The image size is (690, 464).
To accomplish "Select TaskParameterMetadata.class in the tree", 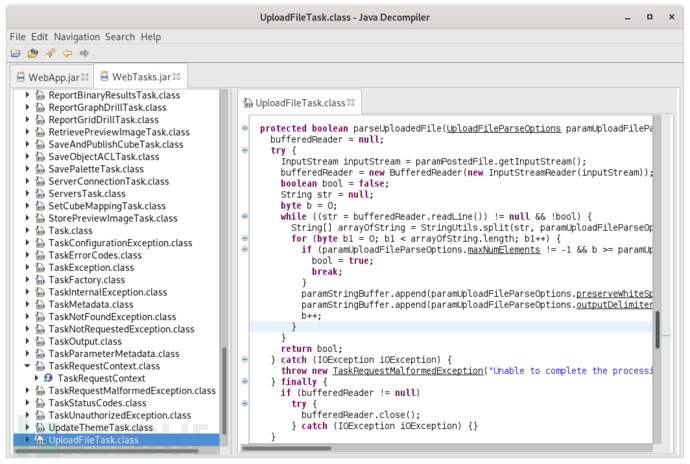I will pos(114,354).
